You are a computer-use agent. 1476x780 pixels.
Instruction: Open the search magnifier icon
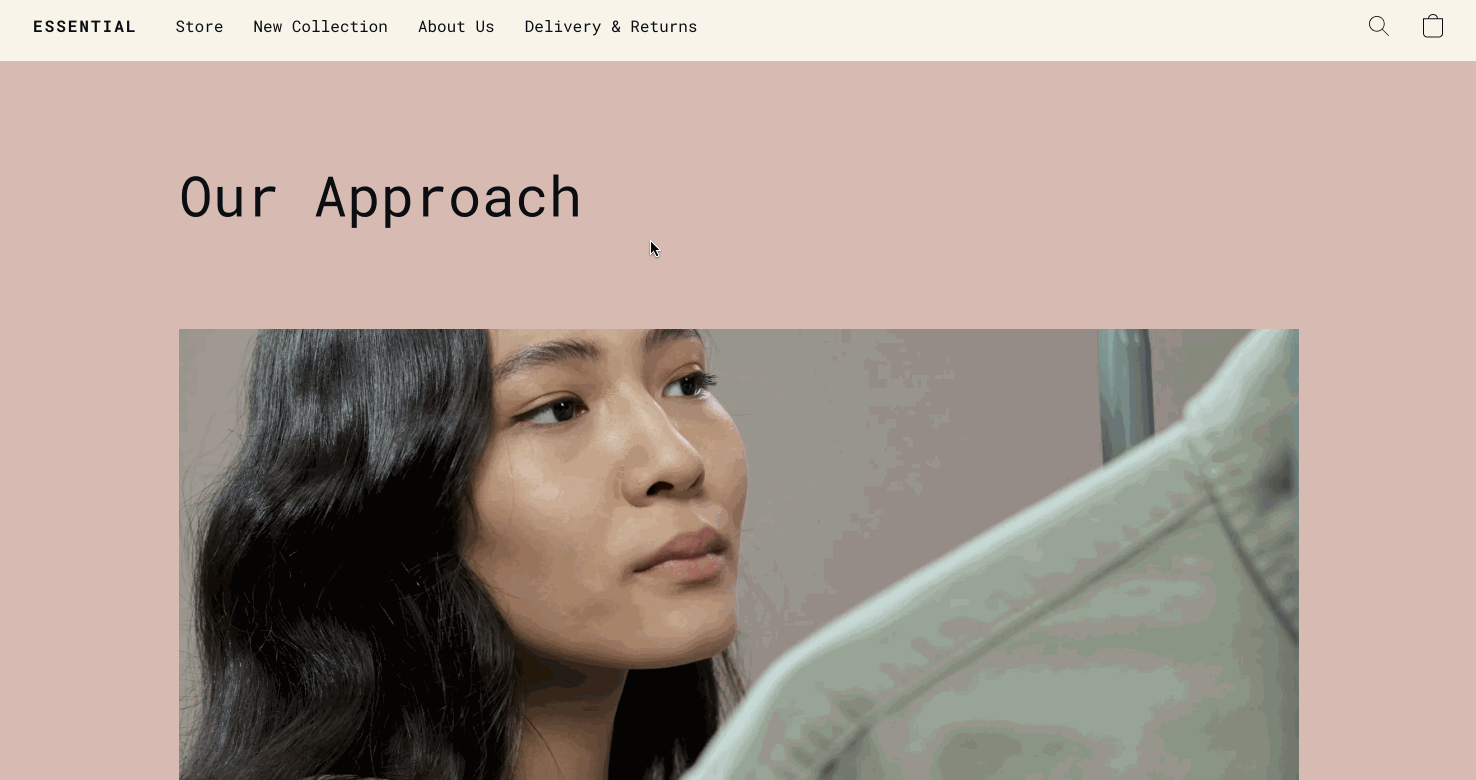click(1379, 26)
